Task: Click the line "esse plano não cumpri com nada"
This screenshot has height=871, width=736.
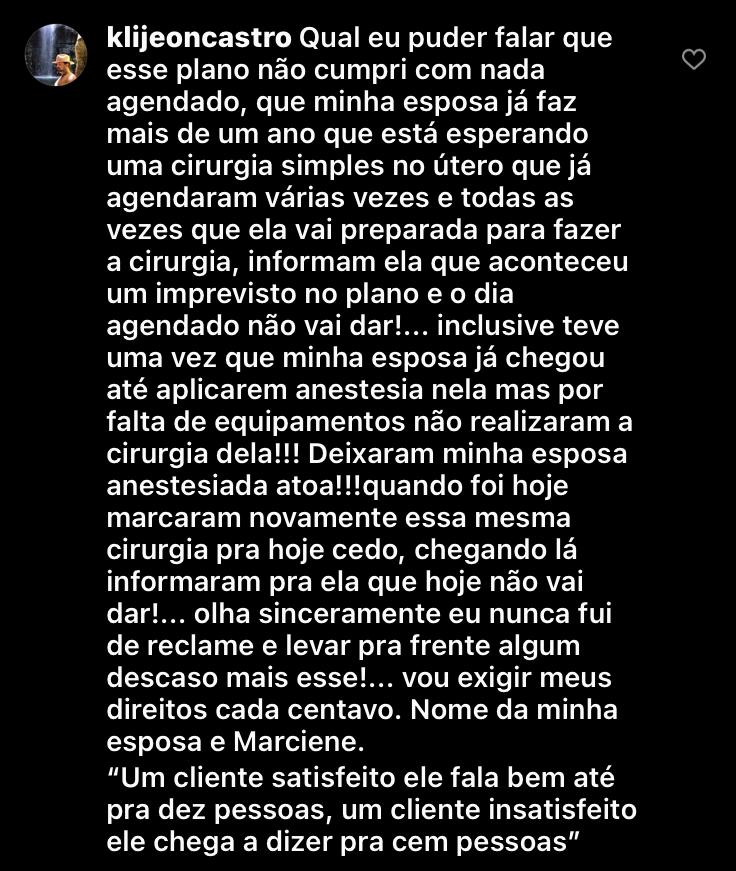Action: pos(326,71)
